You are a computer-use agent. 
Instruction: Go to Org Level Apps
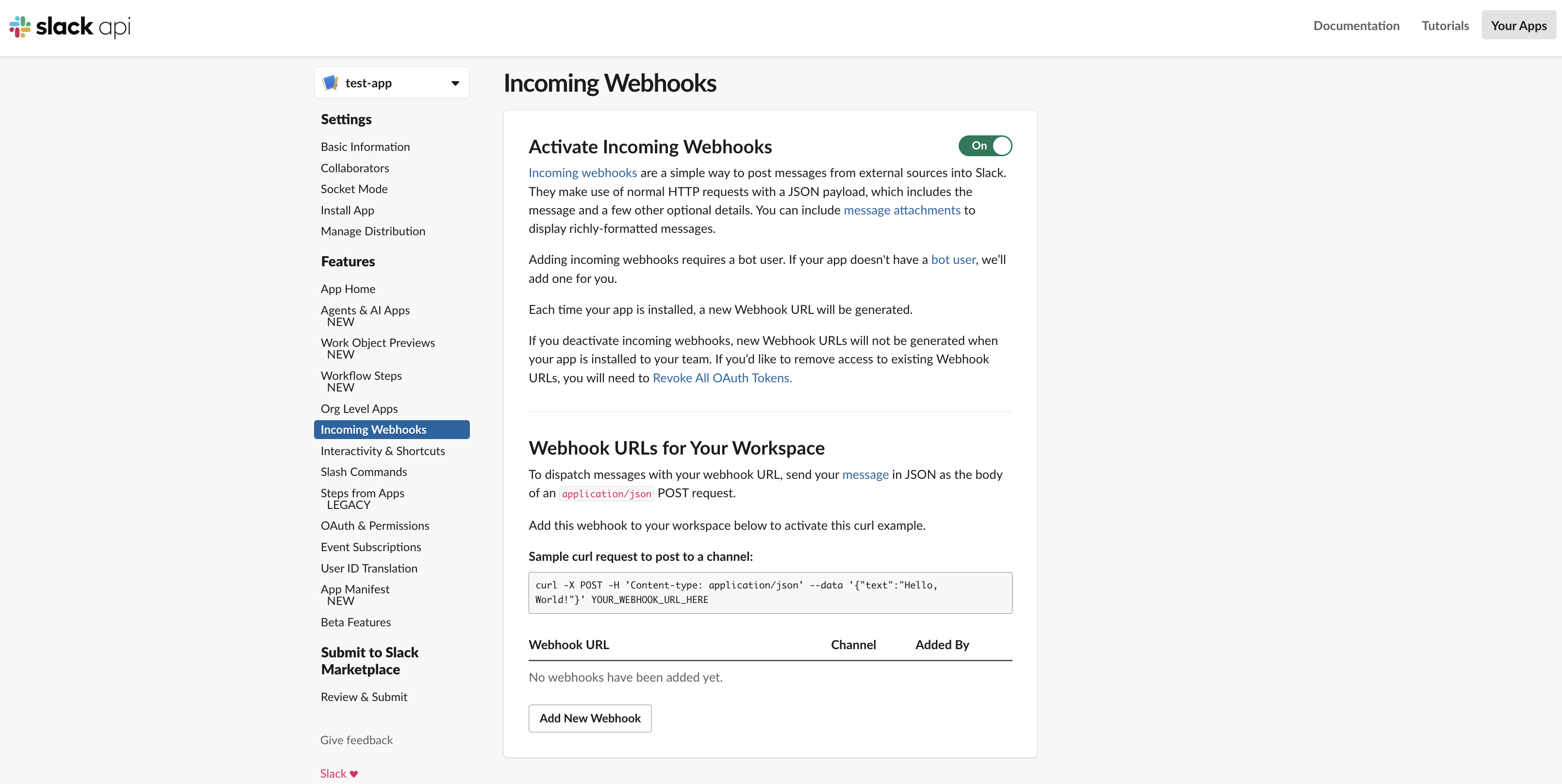coord(359,408)
